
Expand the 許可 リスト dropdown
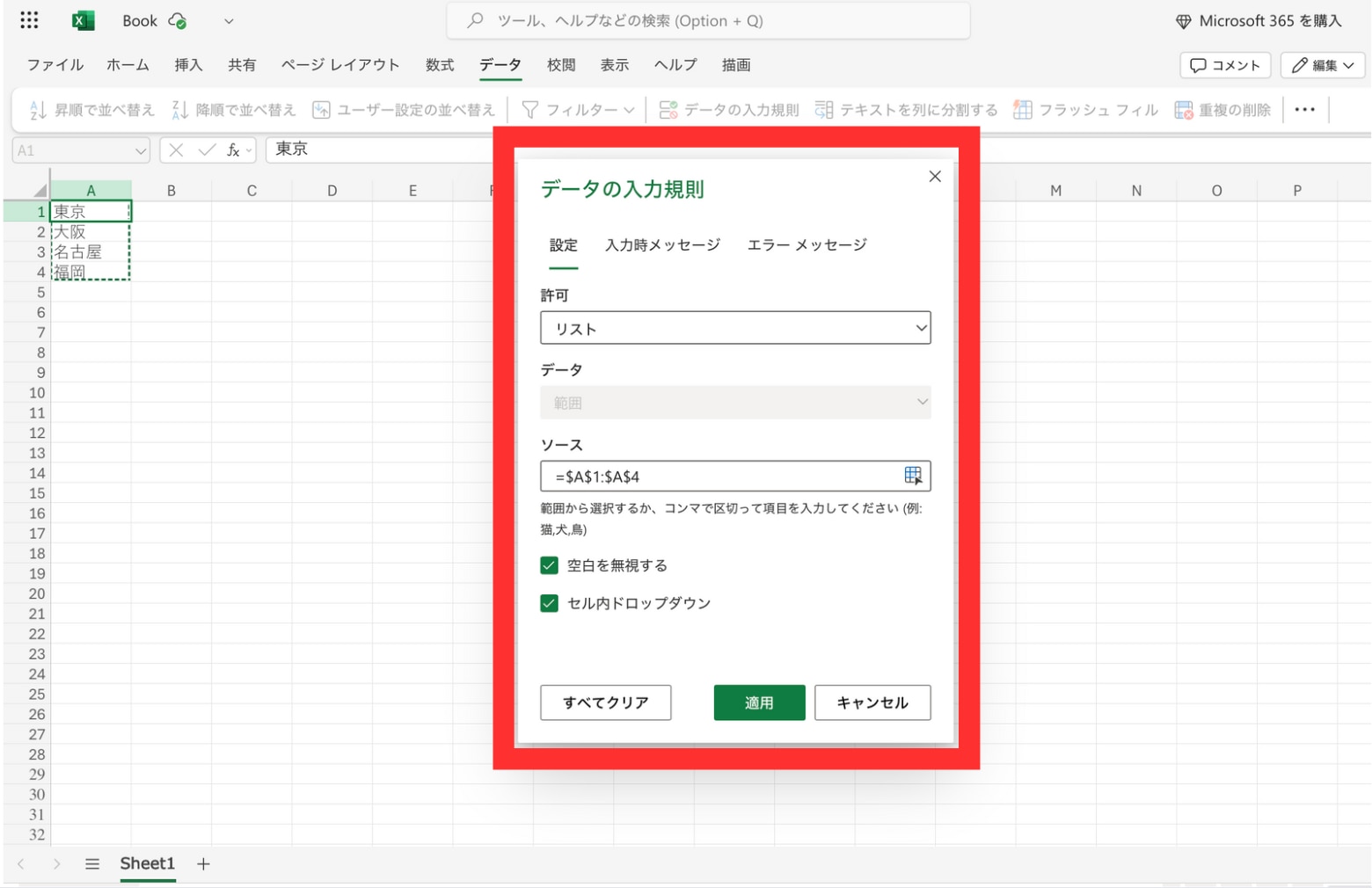pos(735,328)
